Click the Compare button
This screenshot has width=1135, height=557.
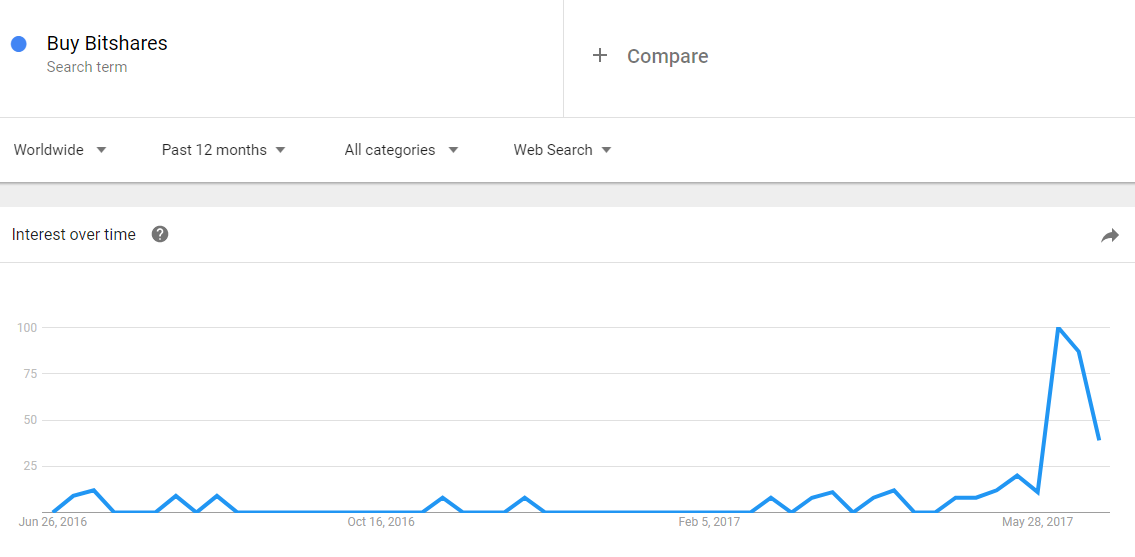[667, 56]
